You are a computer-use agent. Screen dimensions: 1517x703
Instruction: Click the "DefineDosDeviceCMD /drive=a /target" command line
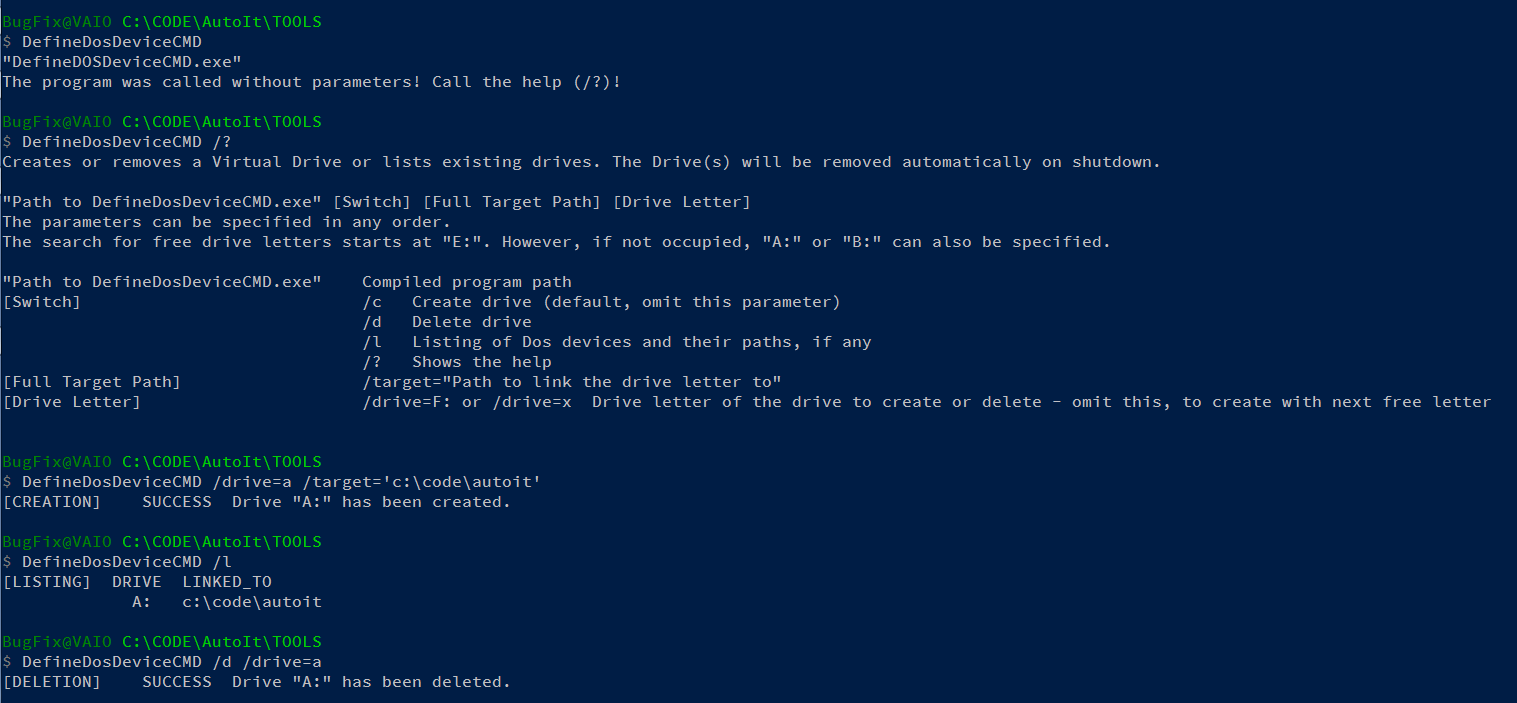click(281, 482)
